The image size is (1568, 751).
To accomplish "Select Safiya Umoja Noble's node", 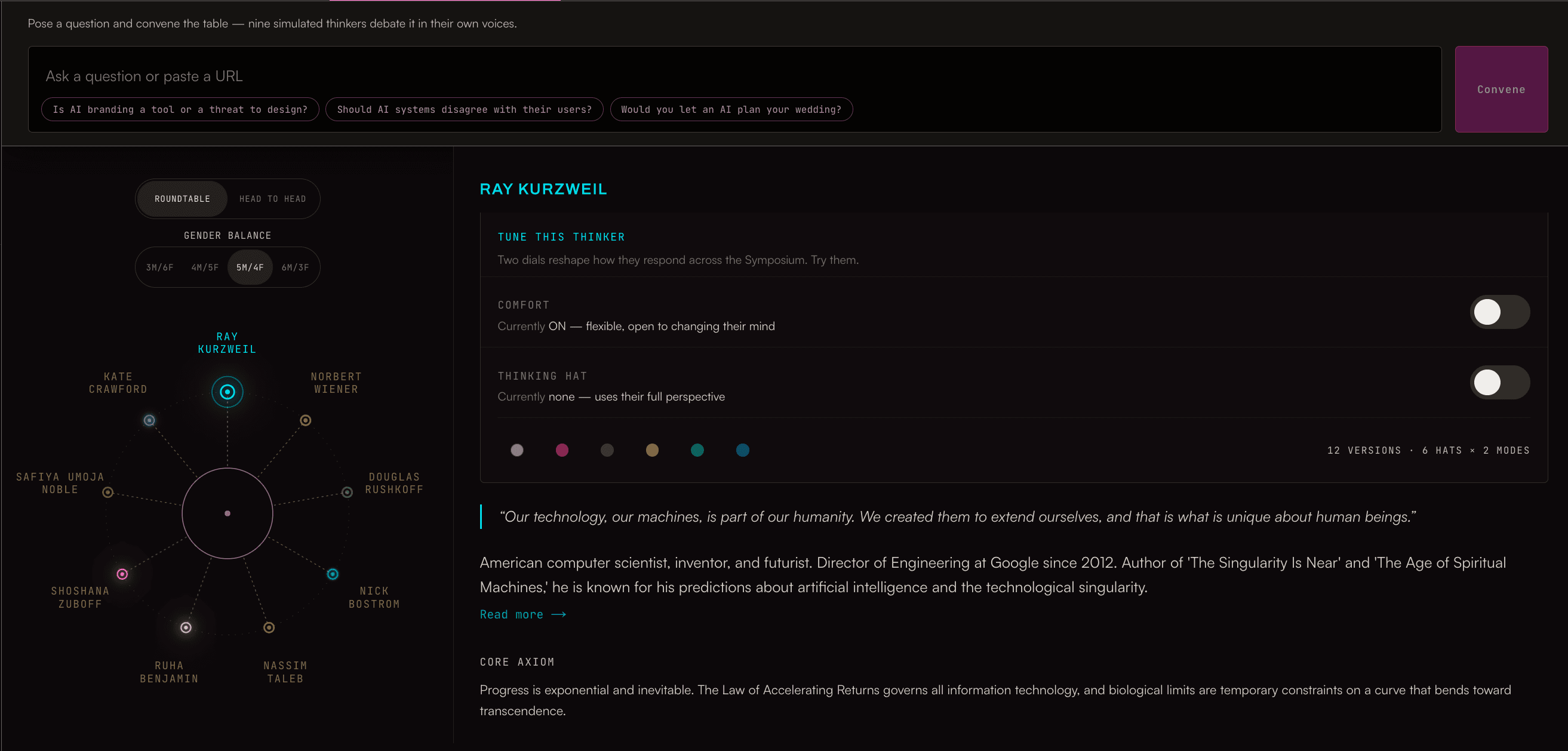I will click(107, 492).
